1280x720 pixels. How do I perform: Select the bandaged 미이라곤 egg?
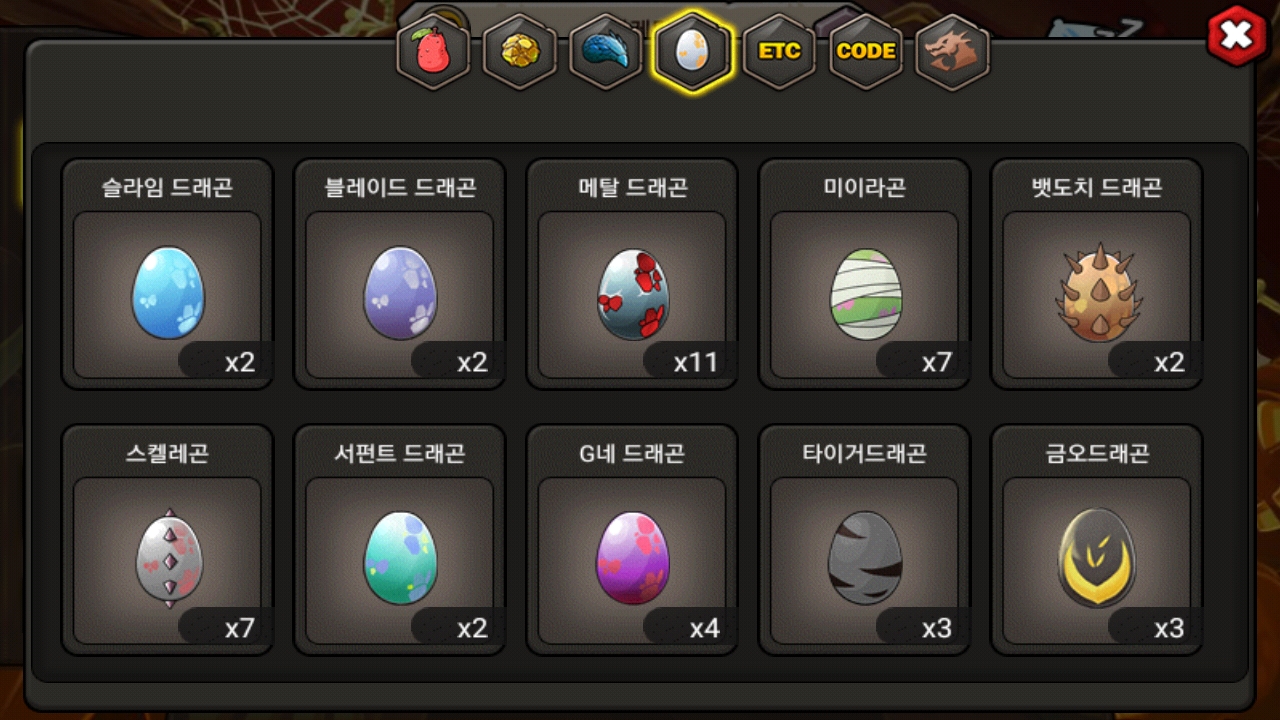pos(865,295)
